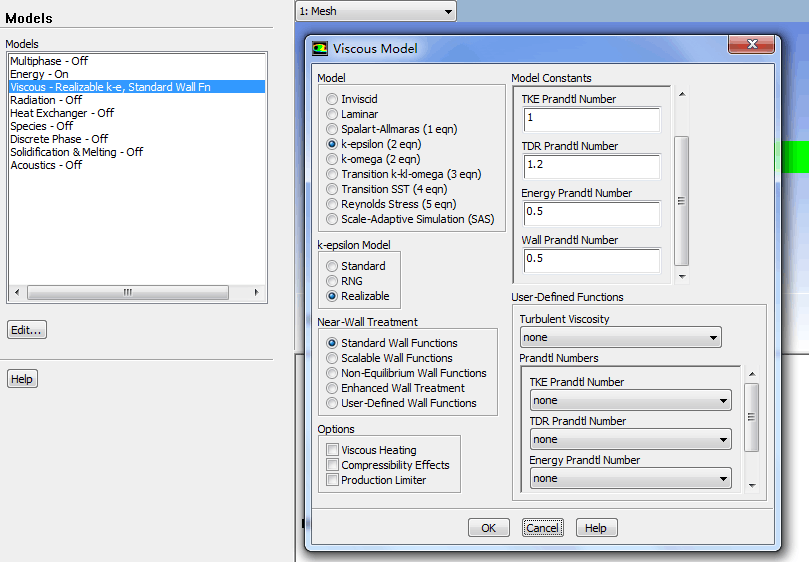Choose the k-omega (2 eqn) model
Screen dimensions: 809x562
pos(332,159)
